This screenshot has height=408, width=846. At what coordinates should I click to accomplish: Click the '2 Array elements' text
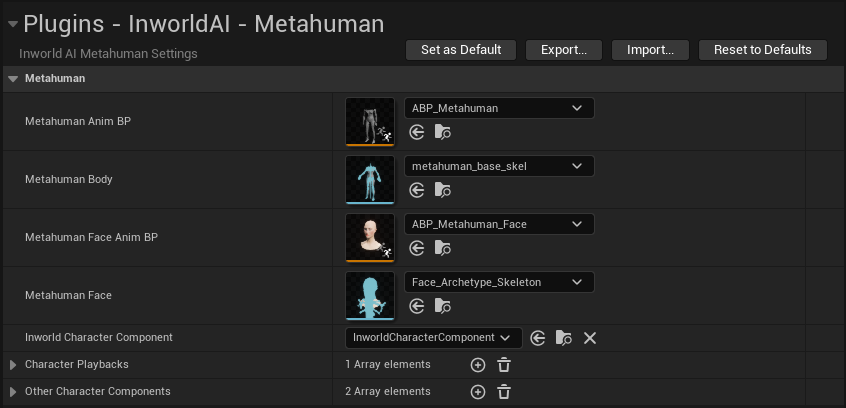coord(388,391)
